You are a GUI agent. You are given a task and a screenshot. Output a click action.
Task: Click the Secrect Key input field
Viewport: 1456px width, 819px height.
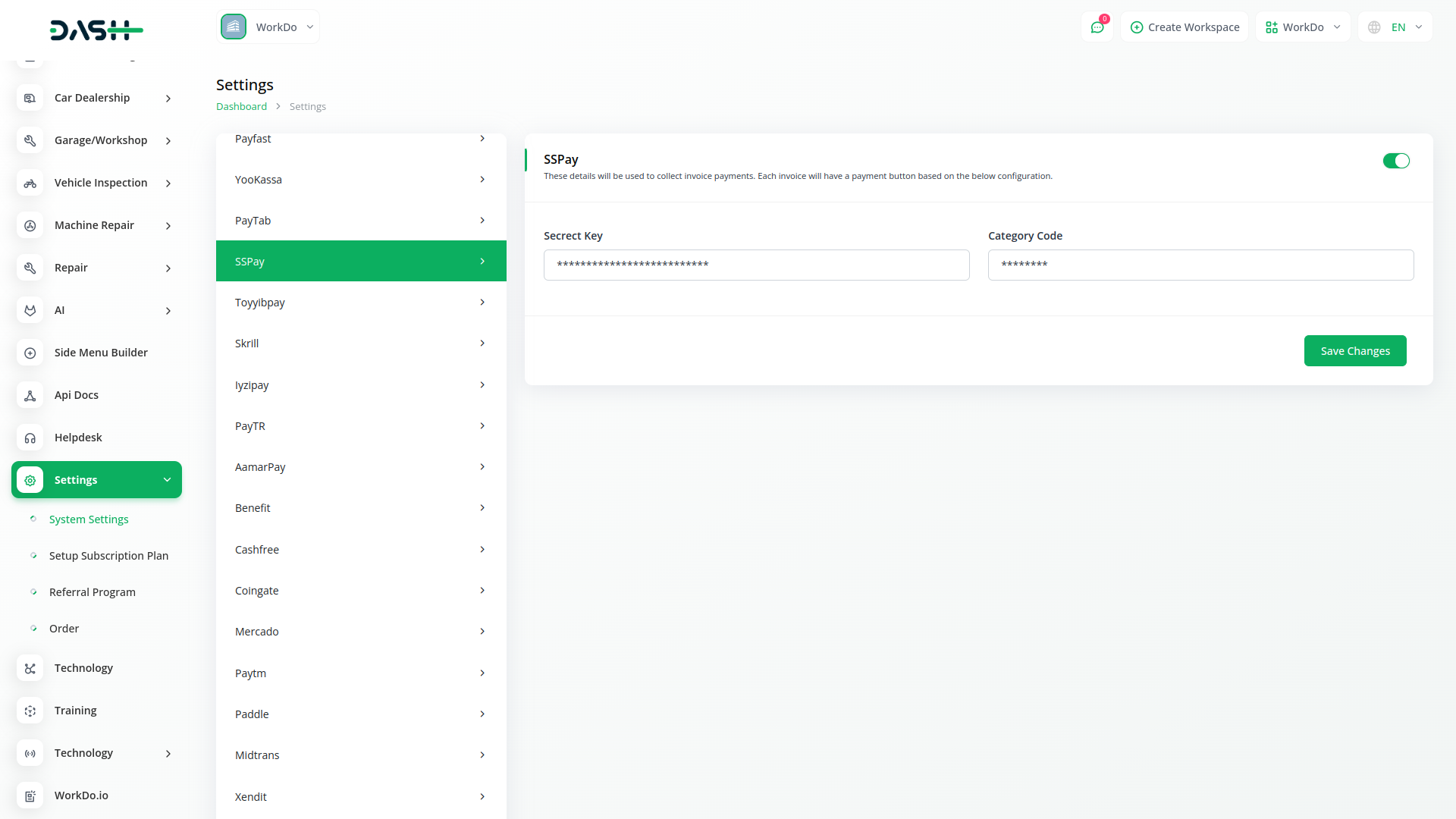click(x=756, y=265)
